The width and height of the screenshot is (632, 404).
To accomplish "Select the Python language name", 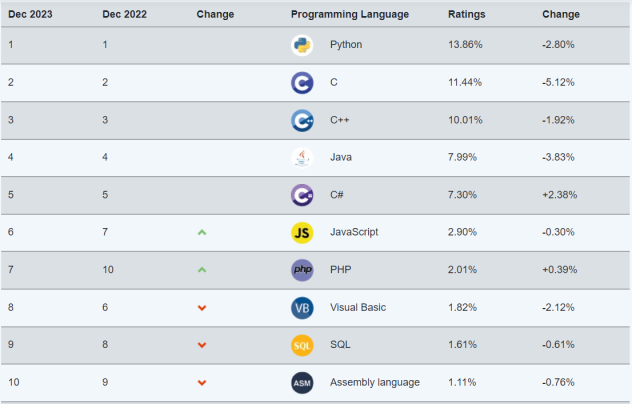I will (x=345, y=45).
